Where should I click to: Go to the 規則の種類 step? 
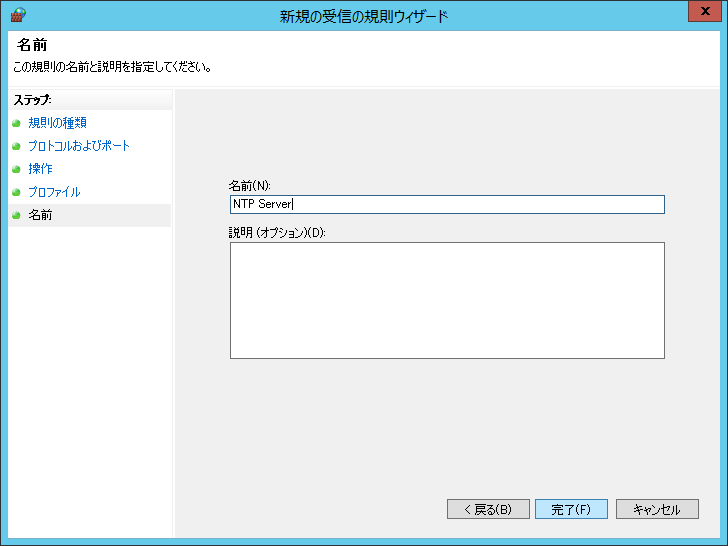tap(57, 123)
